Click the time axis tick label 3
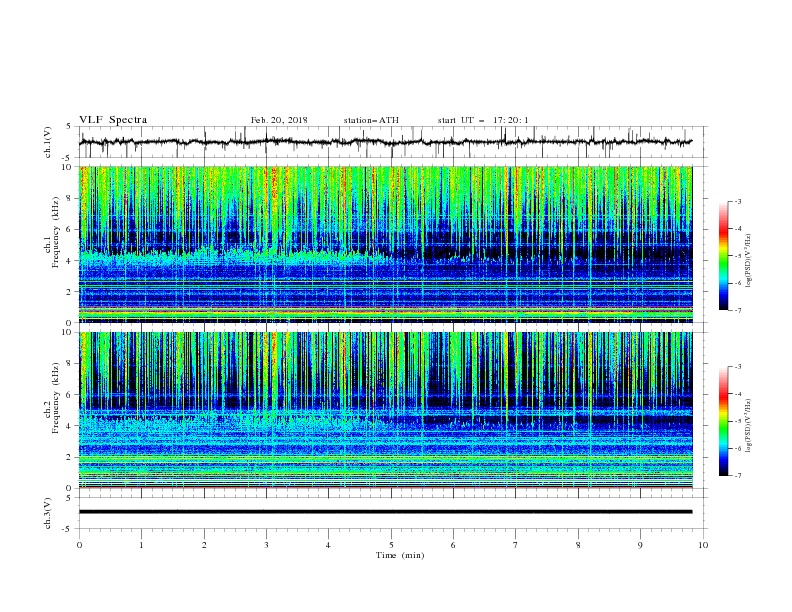The image size is (792, 612). (x=266, y=545)
